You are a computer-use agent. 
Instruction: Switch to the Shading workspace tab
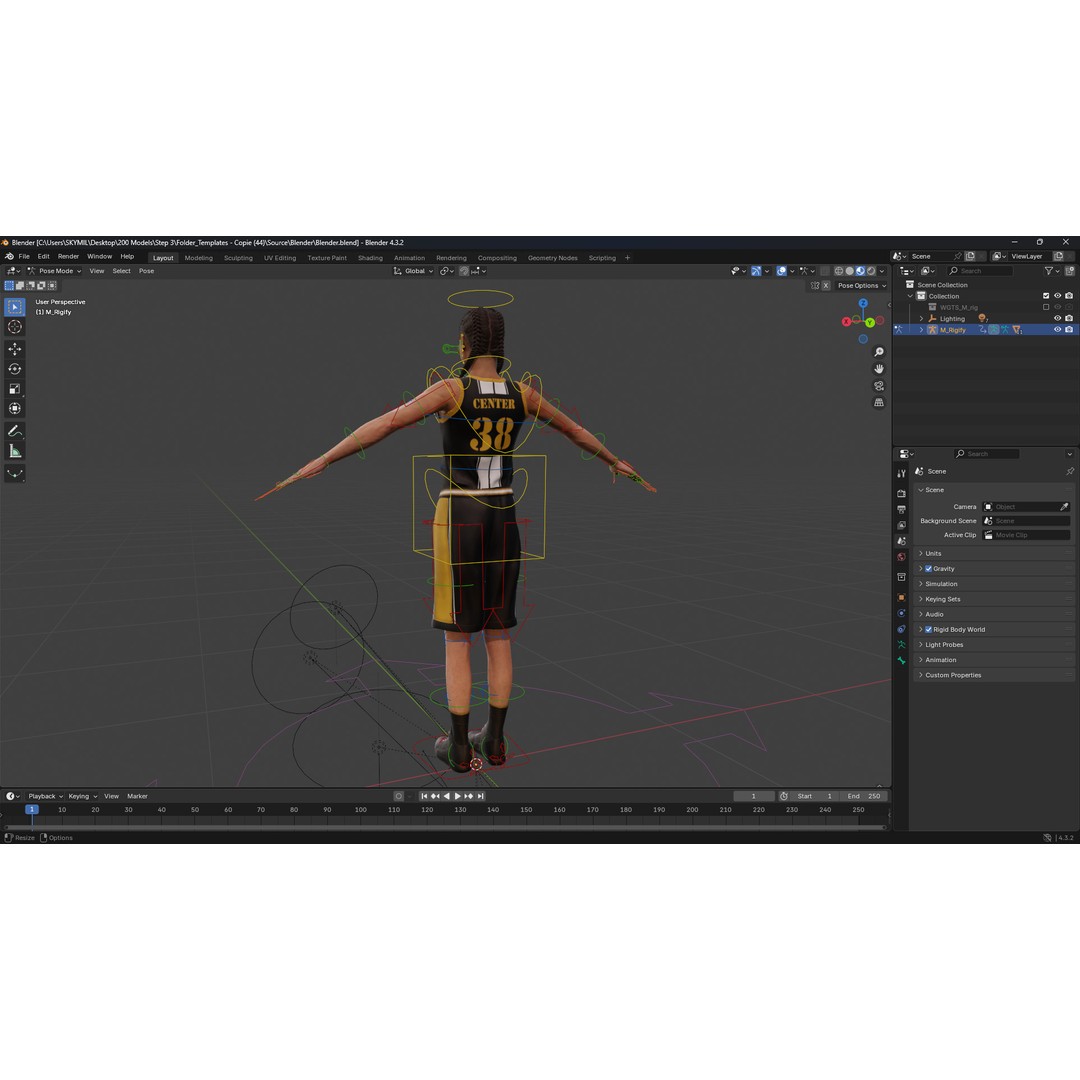pos(370,258)
